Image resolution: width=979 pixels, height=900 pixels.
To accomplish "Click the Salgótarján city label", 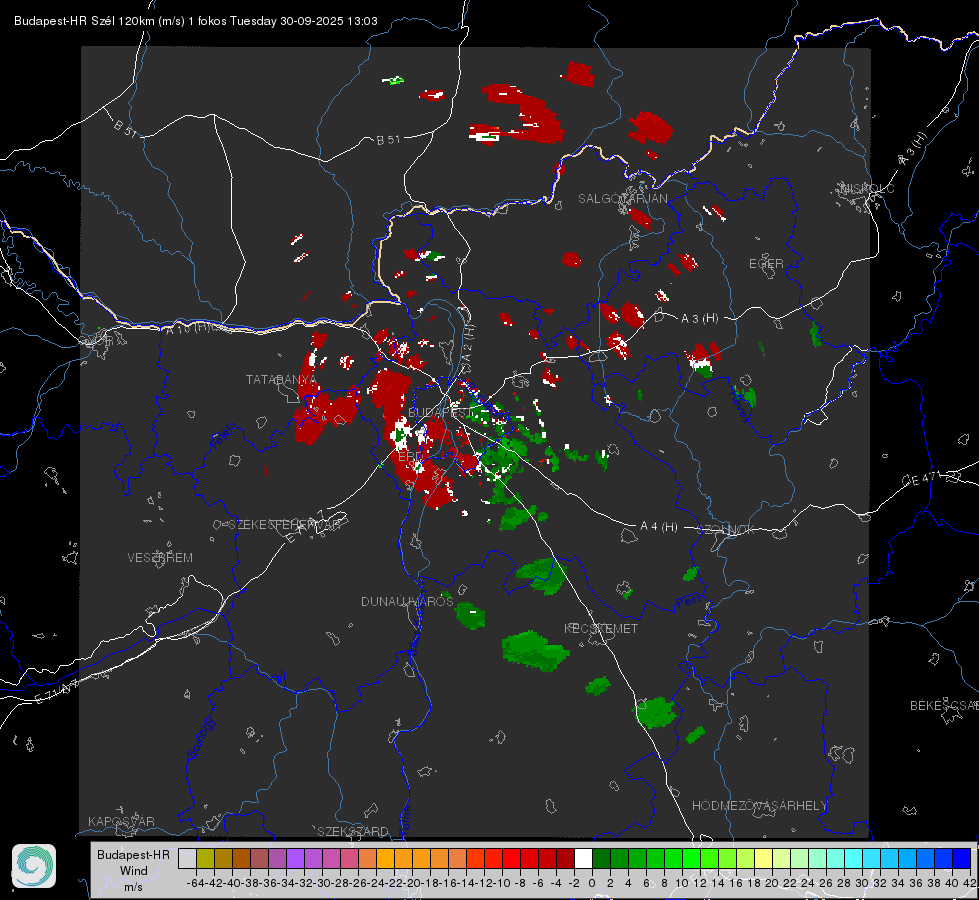I will (x=622, y=199).
